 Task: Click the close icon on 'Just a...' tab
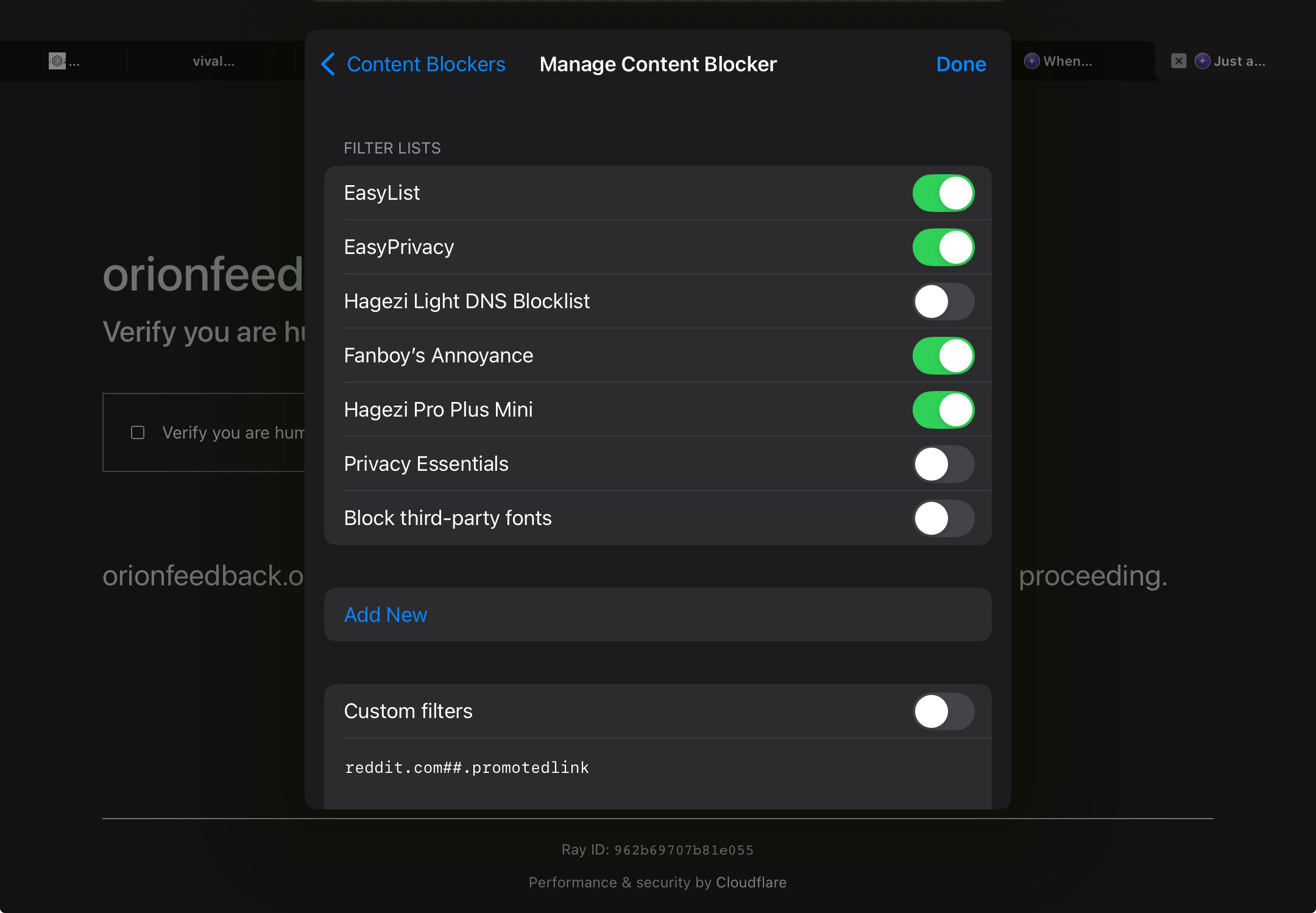pos(1178,61)
